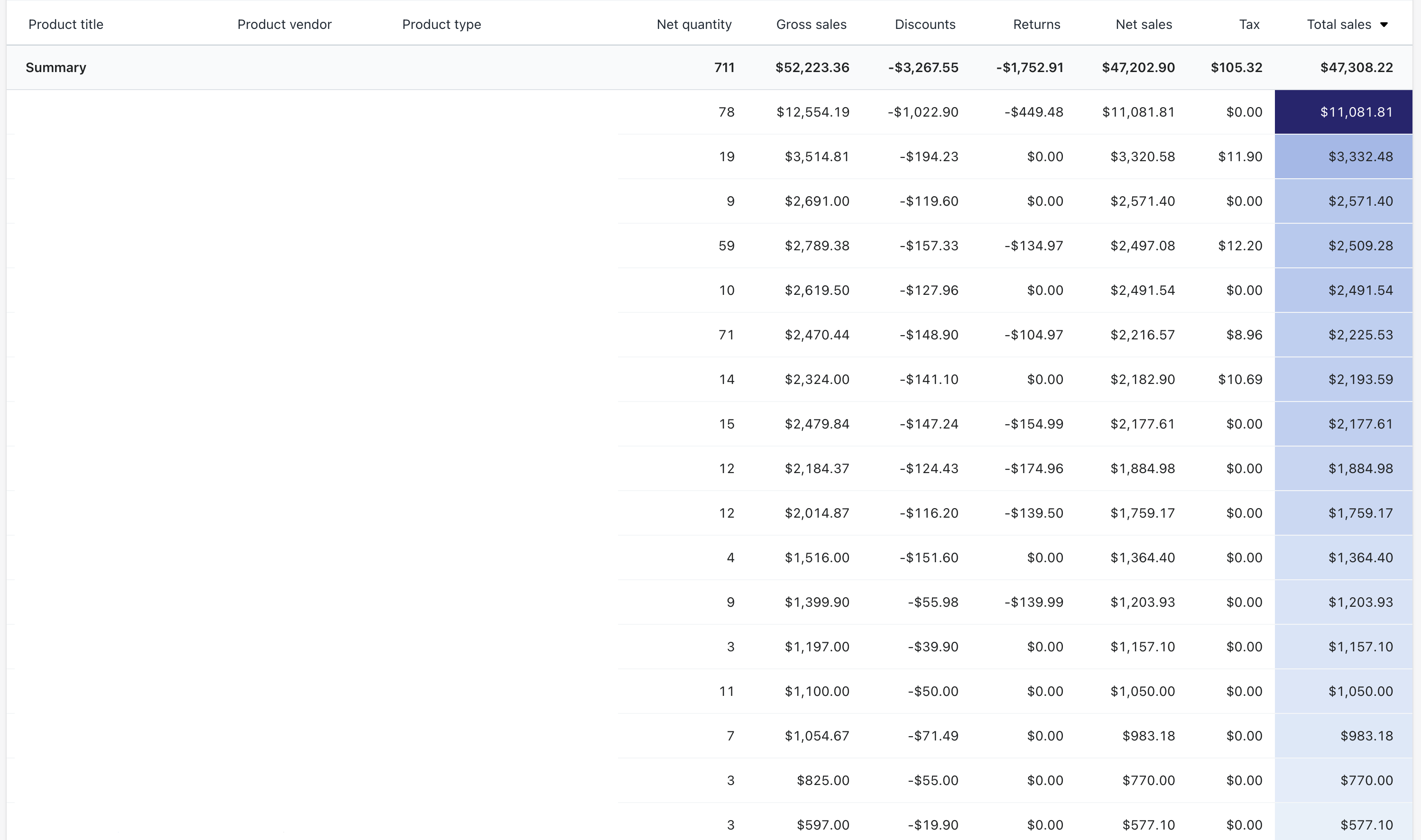
Task: Click total sales cell $983.18
Action: tap(1343, 736)
